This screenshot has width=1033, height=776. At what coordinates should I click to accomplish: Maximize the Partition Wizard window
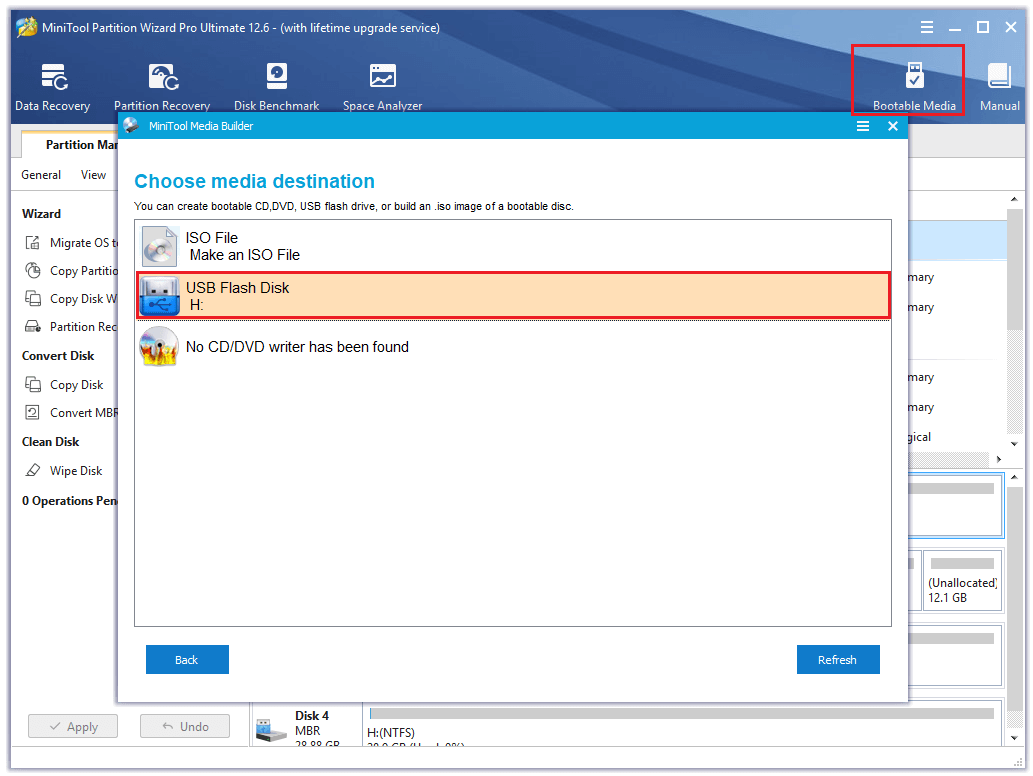(x=982, y=27)
